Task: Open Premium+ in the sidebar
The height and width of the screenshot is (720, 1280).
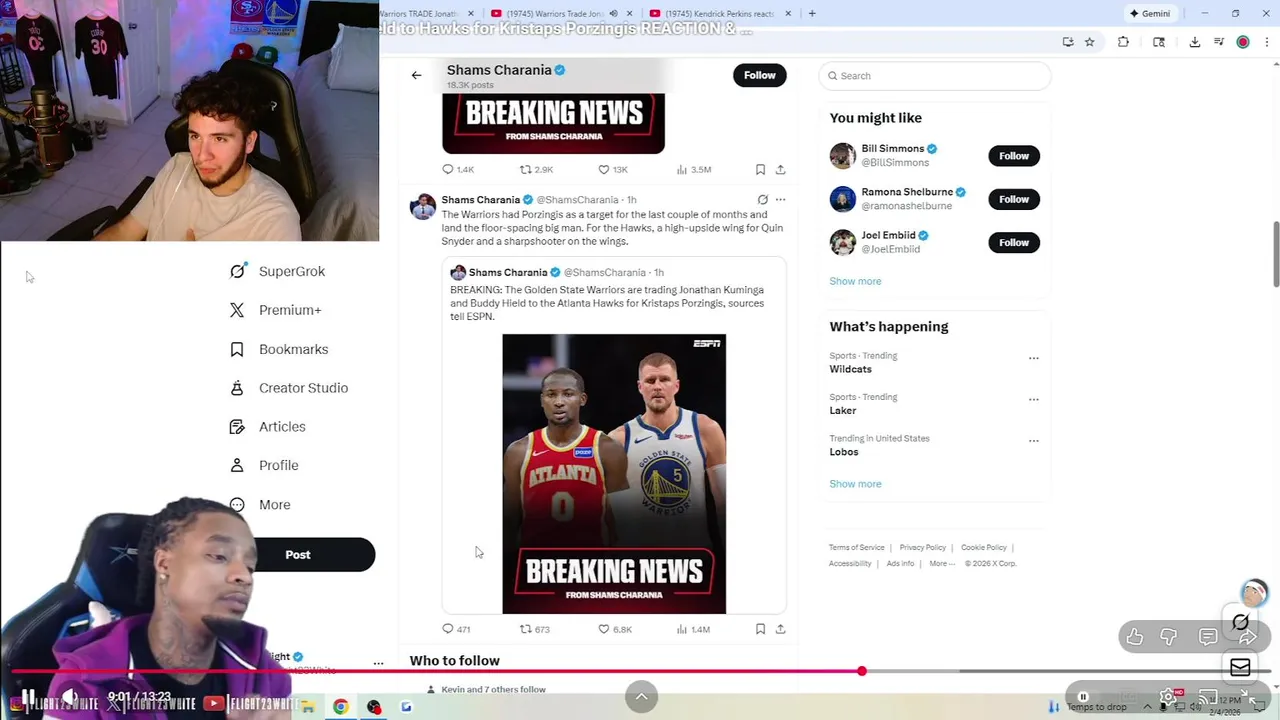Action: pyautogui.click(x=275, y=310)
